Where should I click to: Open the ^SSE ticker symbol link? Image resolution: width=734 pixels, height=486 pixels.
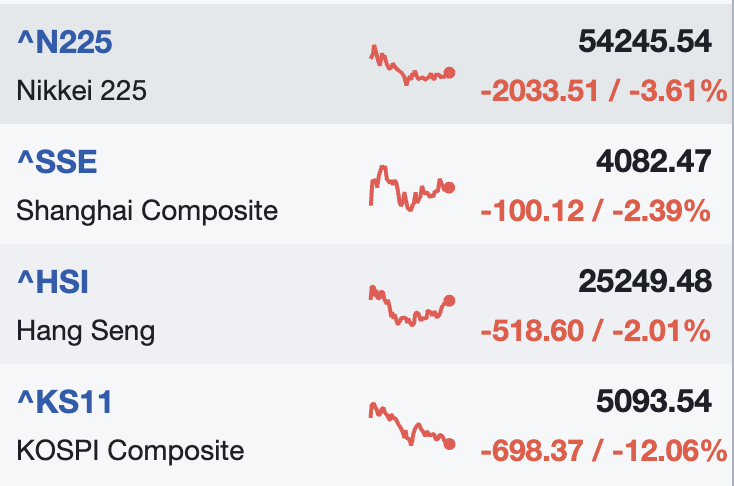pyautogui.click(x=57, y=162)
